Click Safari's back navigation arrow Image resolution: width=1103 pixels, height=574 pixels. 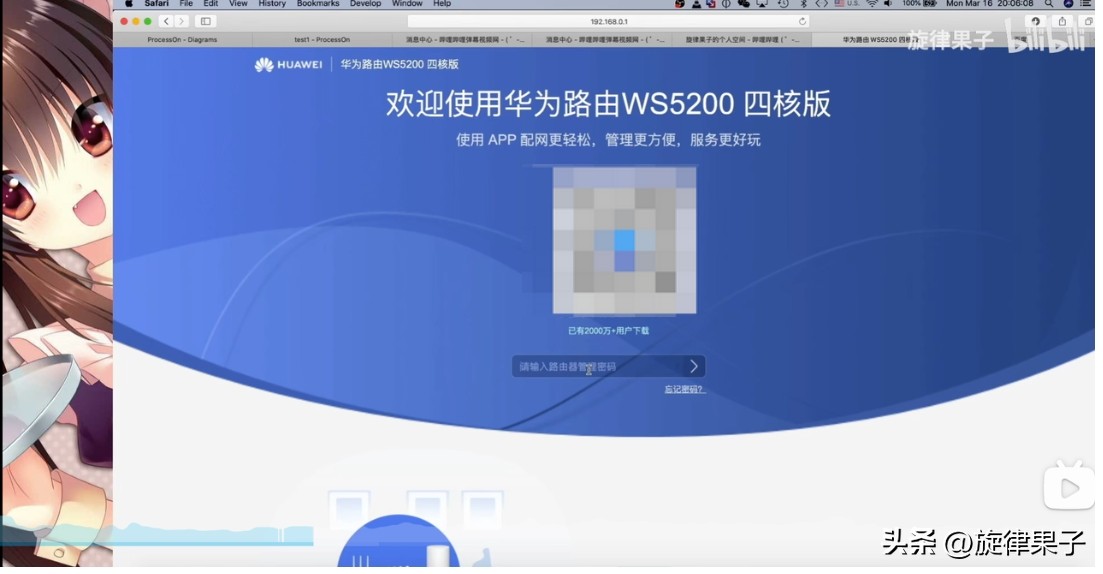point(166,21)
